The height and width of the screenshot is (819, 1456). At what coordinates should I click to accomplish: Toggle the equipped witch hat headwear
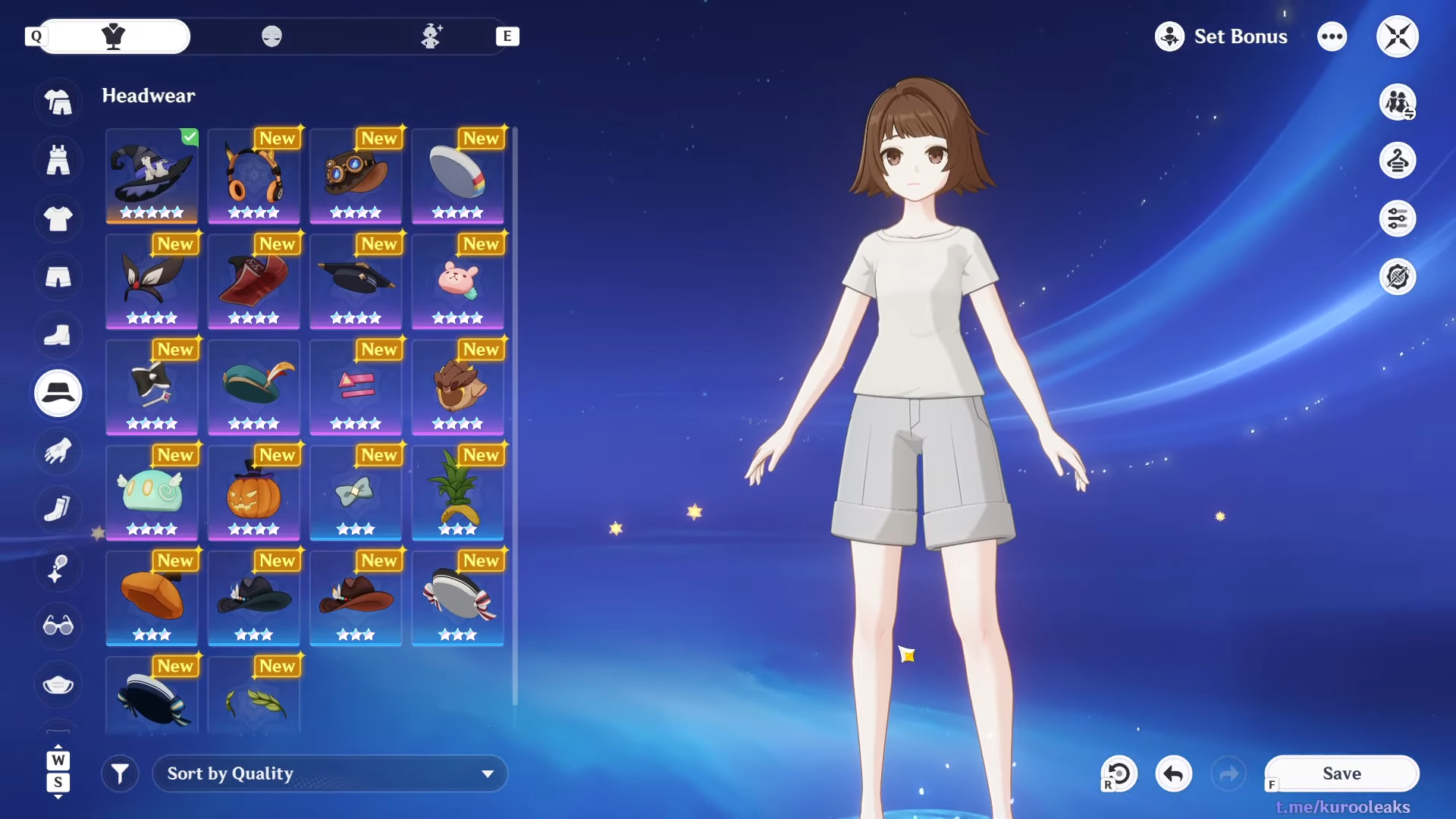coord(152,176)
